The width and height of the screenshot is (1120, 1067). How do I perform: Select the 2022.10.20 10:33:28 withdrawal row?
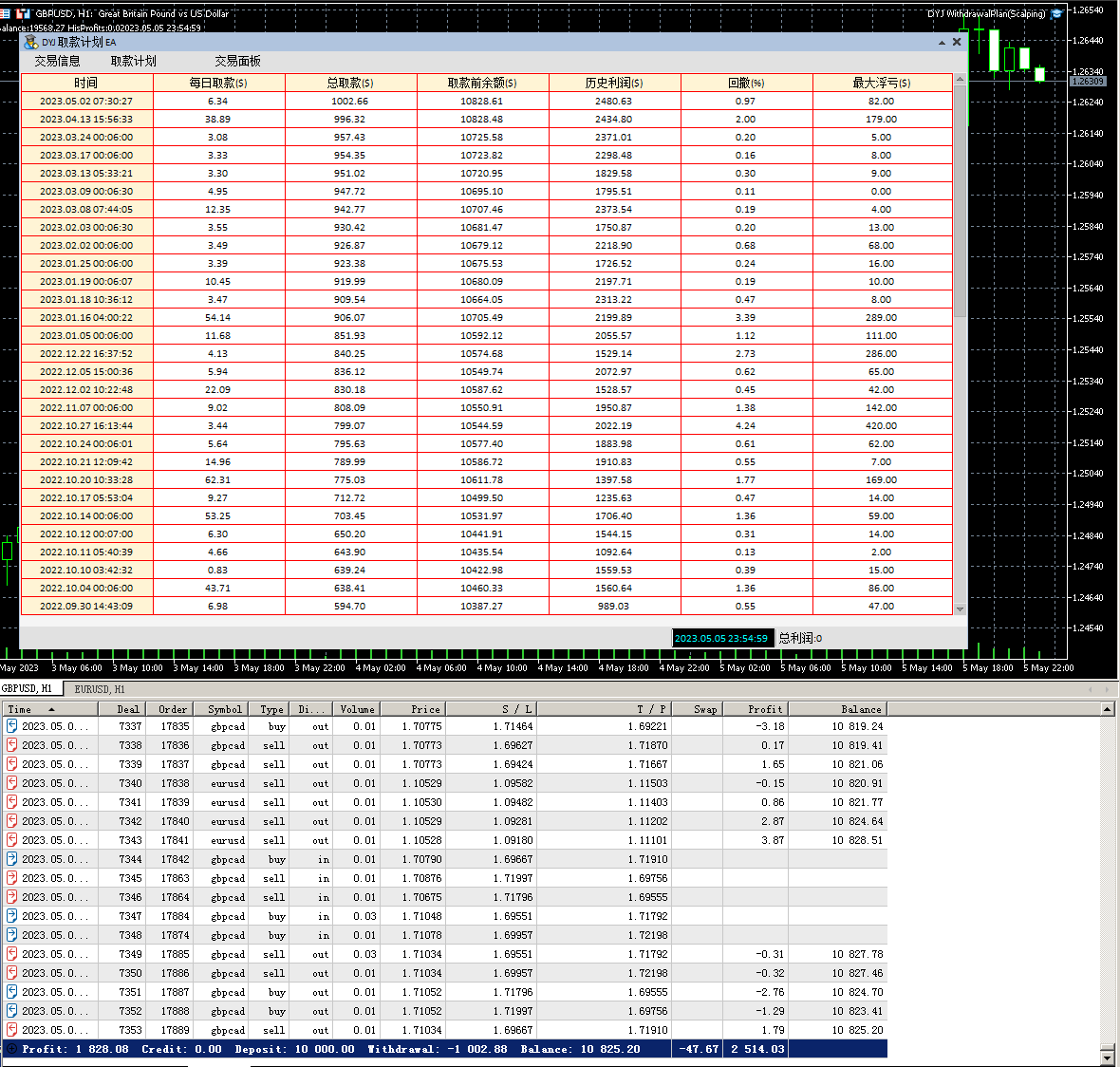pyautogui.click(x=486, y=480)
